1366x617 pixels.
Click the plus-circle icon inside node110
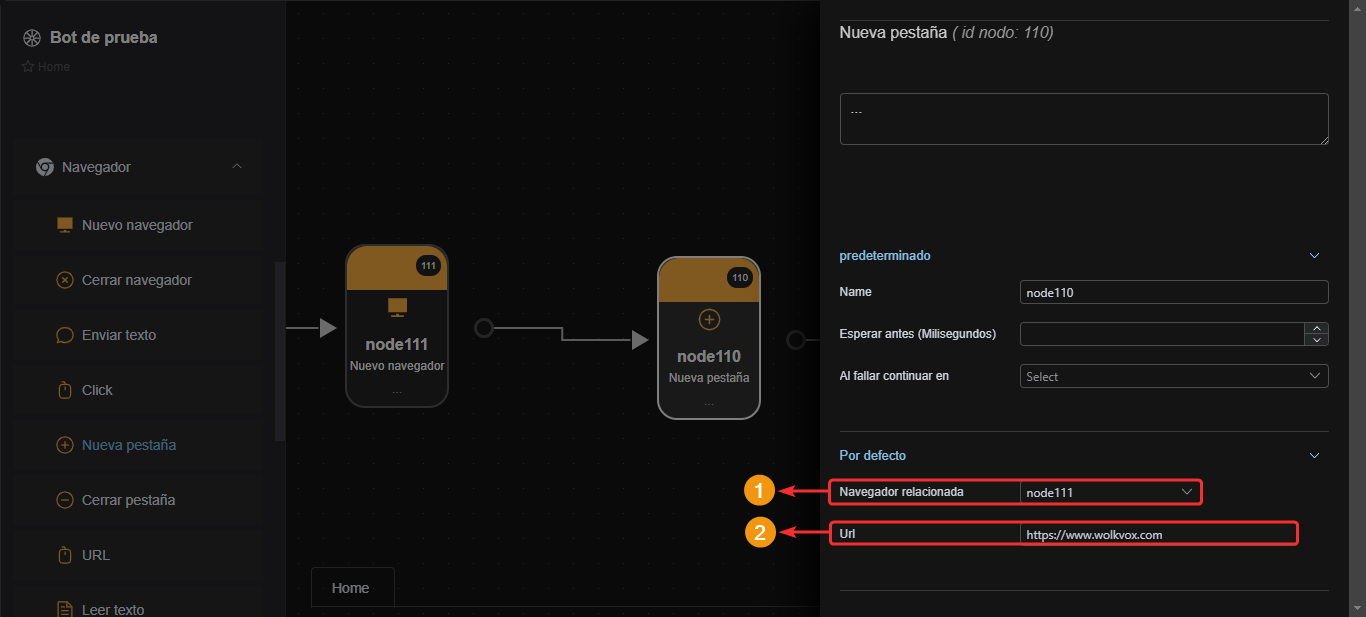click(709, 319)
